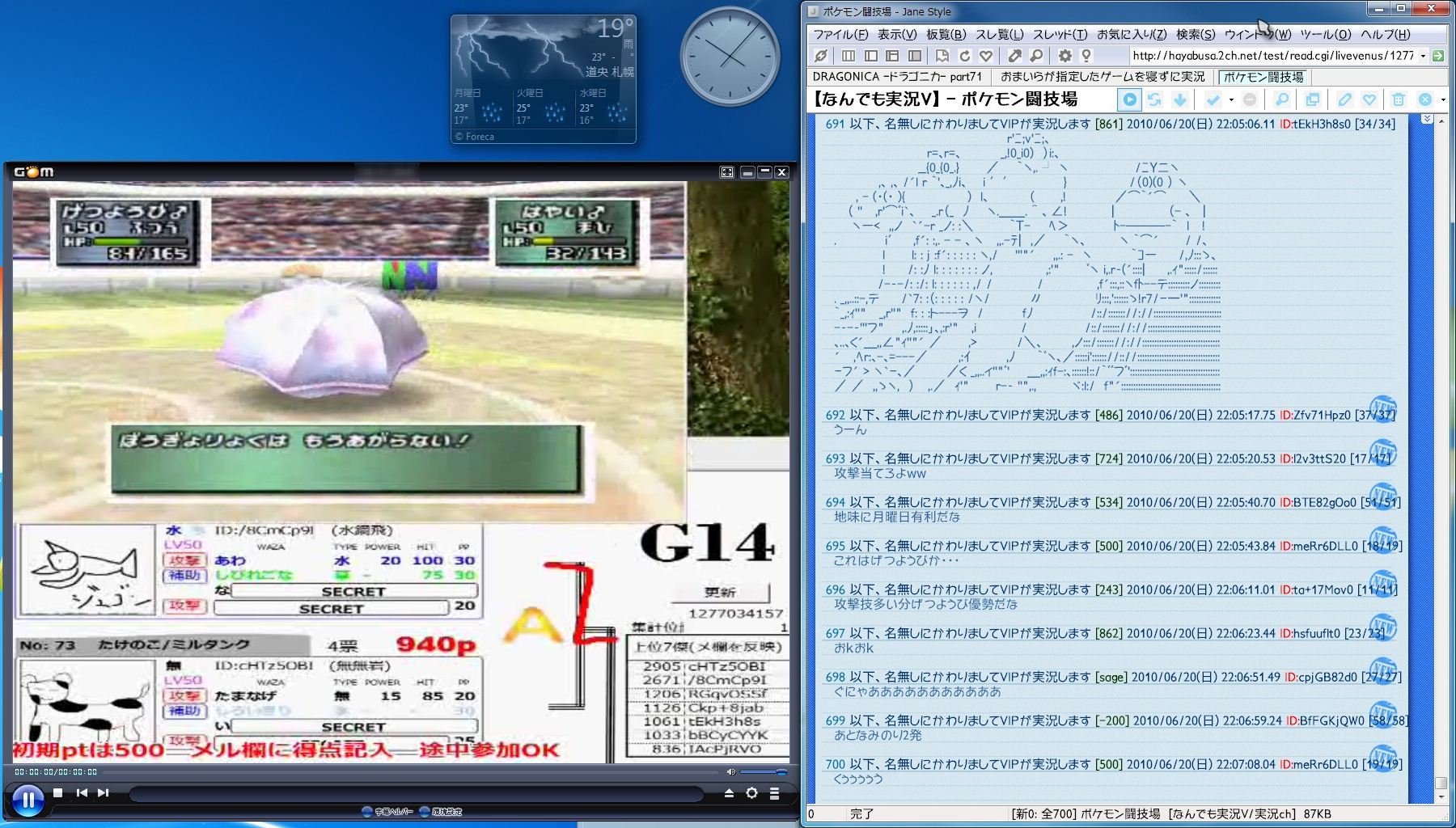
Task: Pause playback in GOM player
Action: (x=28, y=801)
